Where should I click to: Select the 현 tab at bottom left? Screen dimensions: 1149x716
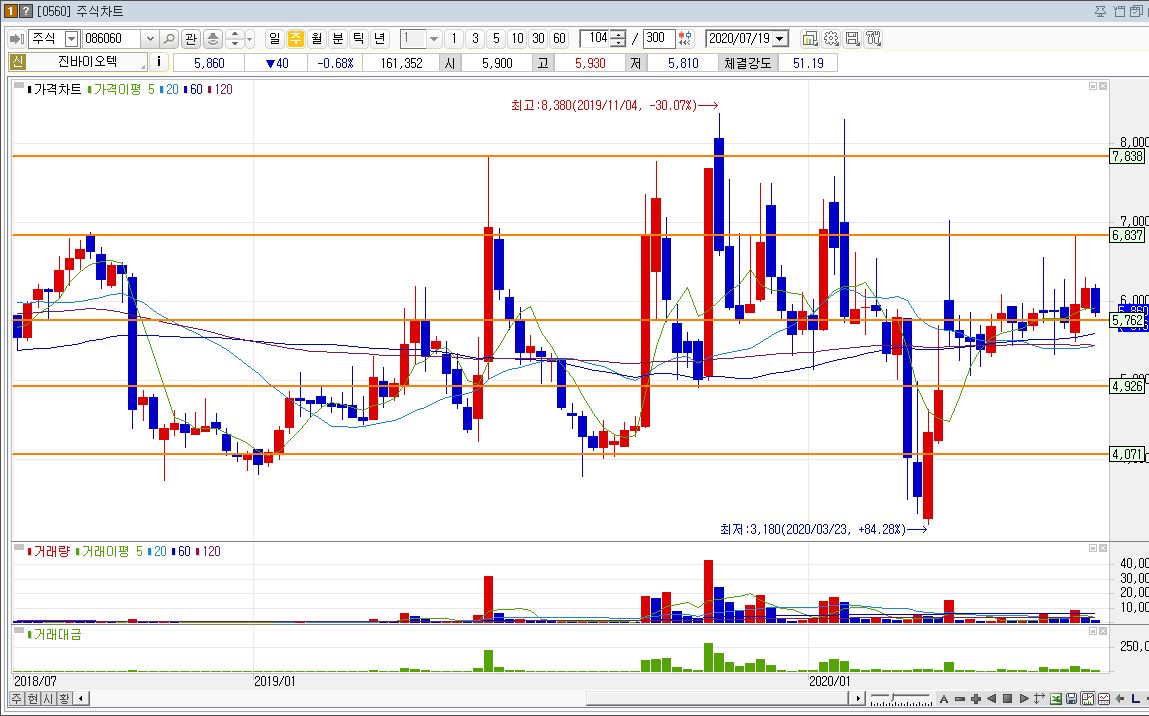(x=33, y=698)
